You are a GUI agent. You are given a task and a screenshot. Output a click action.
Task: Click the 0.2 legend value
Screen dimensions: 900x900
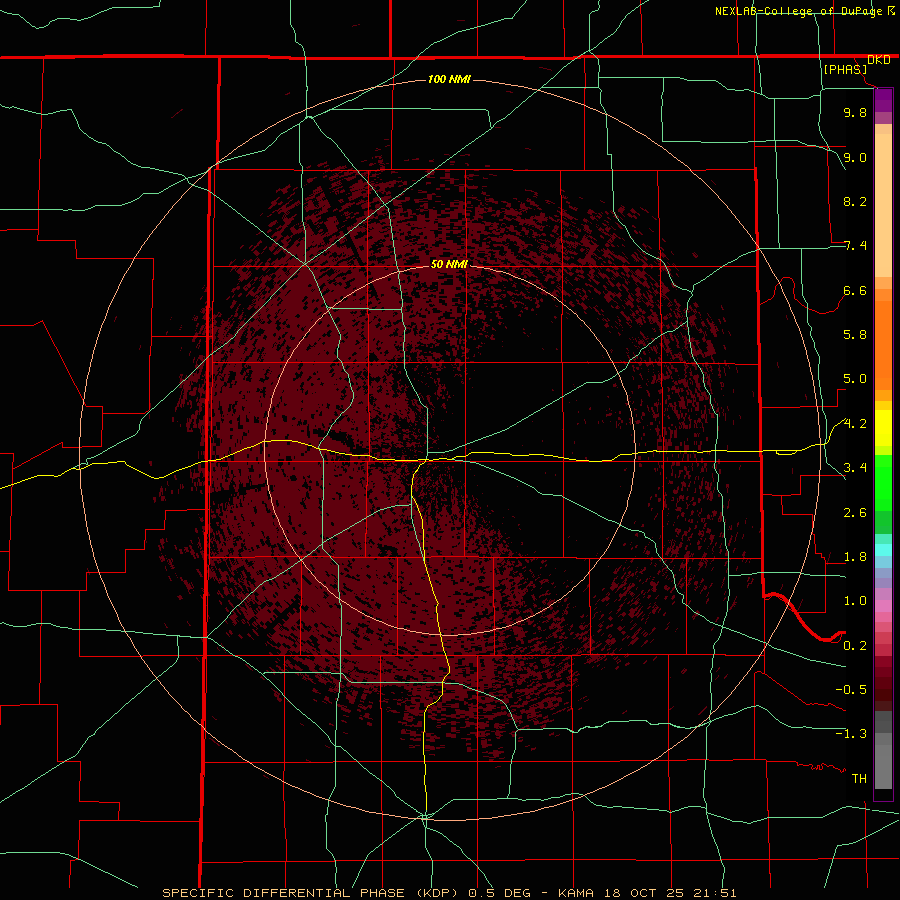(x=855, y=646)
